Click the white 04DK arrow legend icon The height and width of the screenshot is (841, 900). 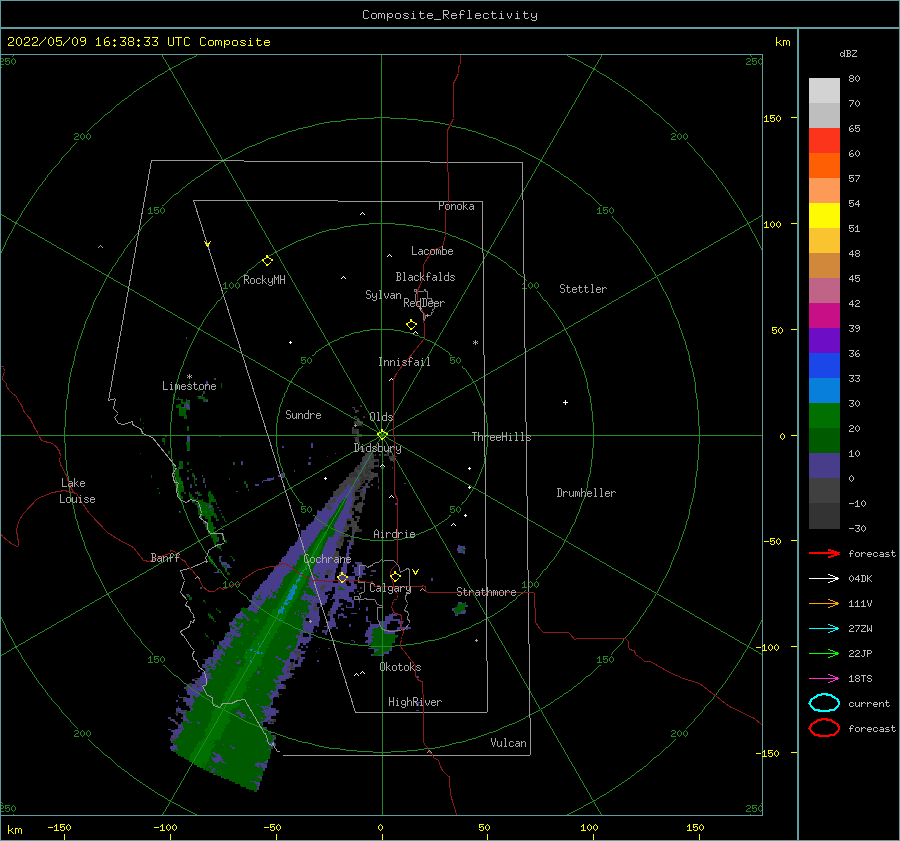point(824,579)
